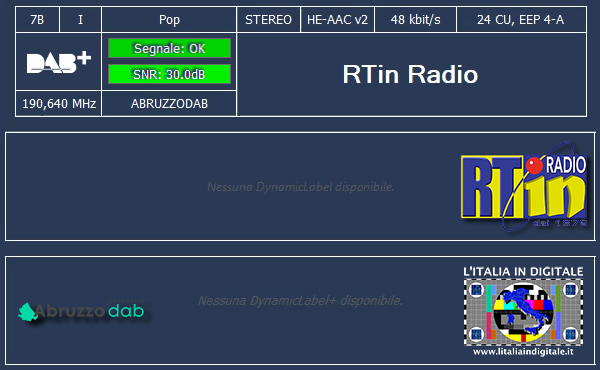This screenshot has width=600, height=370.
Task: Click the Segnale: OK status indicator
Action: pyautogui.click(x=170, y=48)
